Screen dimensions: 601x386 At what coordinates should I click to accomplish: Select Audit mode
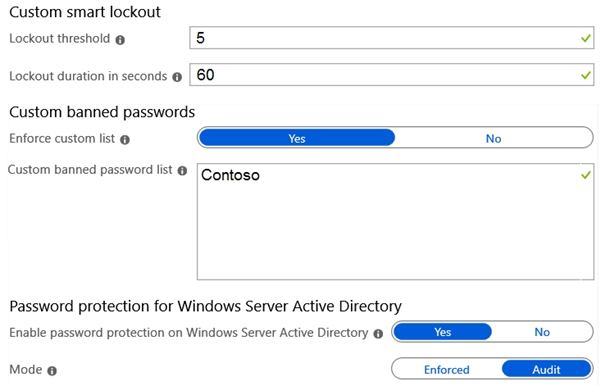point(546,369)
